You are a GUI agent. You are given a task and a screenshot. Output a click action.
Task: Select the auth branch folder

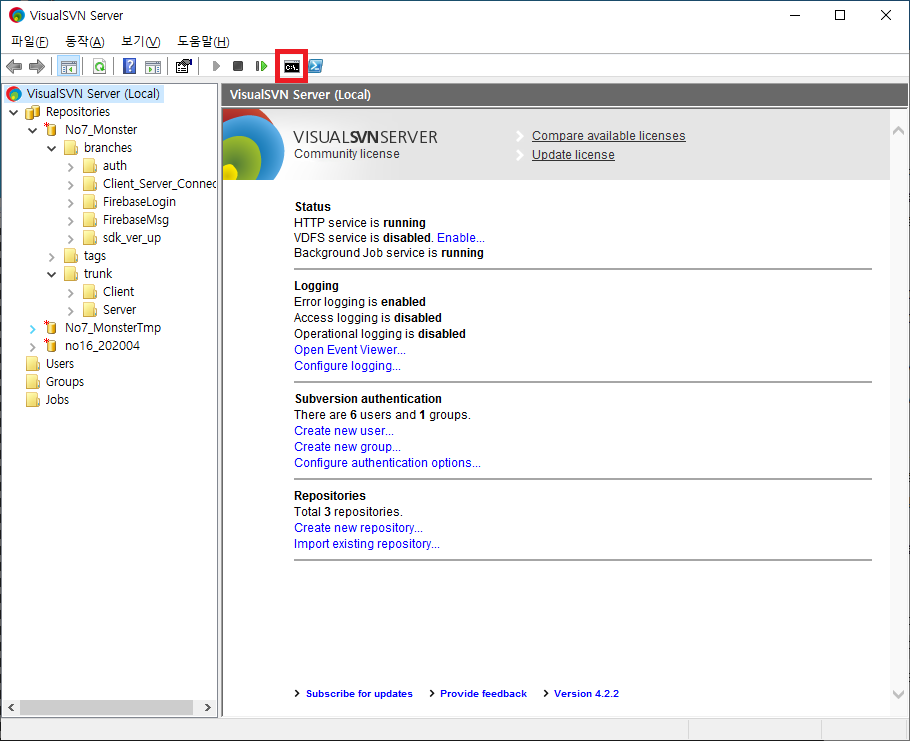pos(114,165)
